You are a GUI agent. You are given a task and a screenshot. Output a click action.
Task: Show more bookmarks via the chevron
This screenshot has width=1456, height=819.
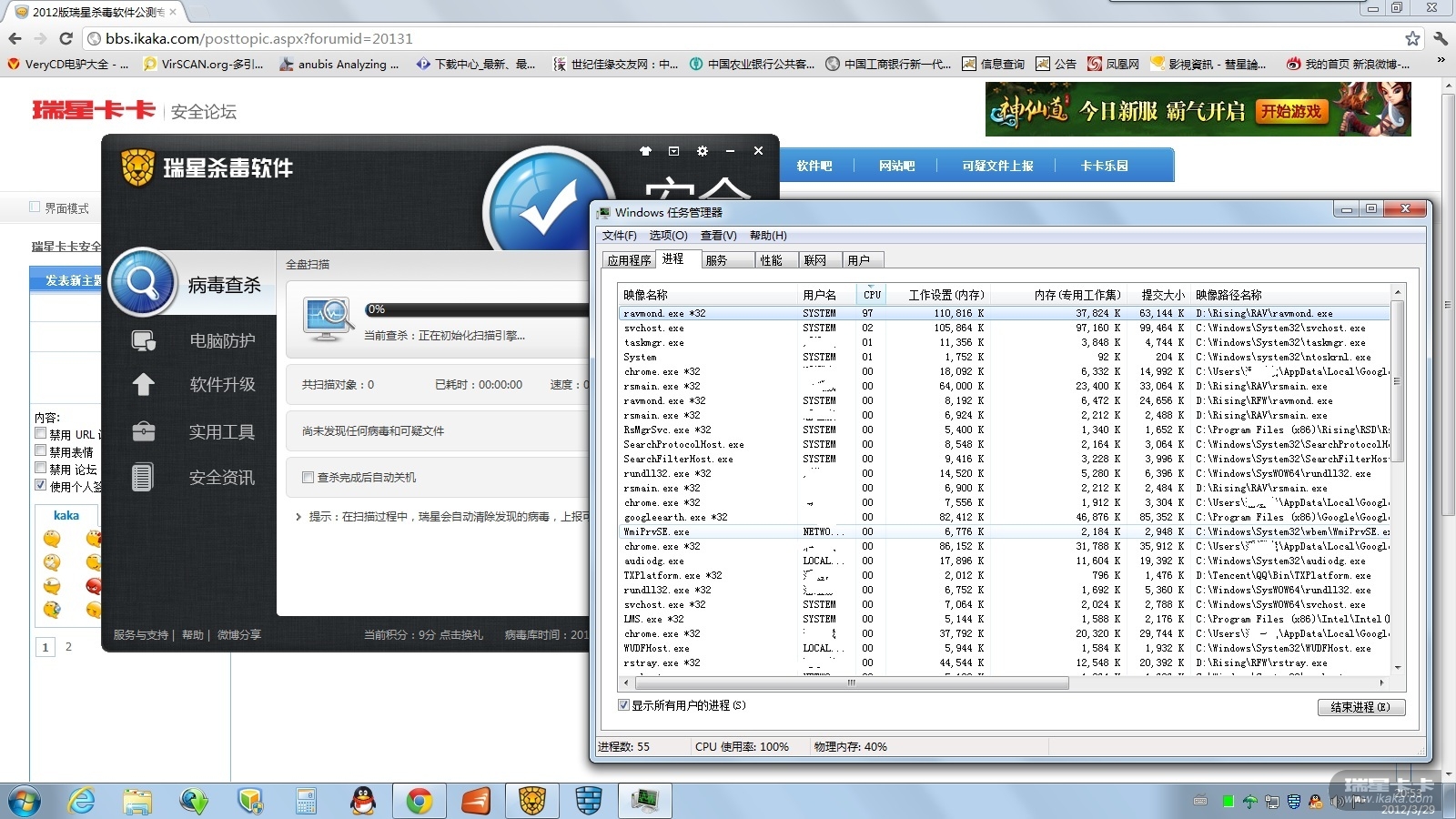pos(1441,60)
